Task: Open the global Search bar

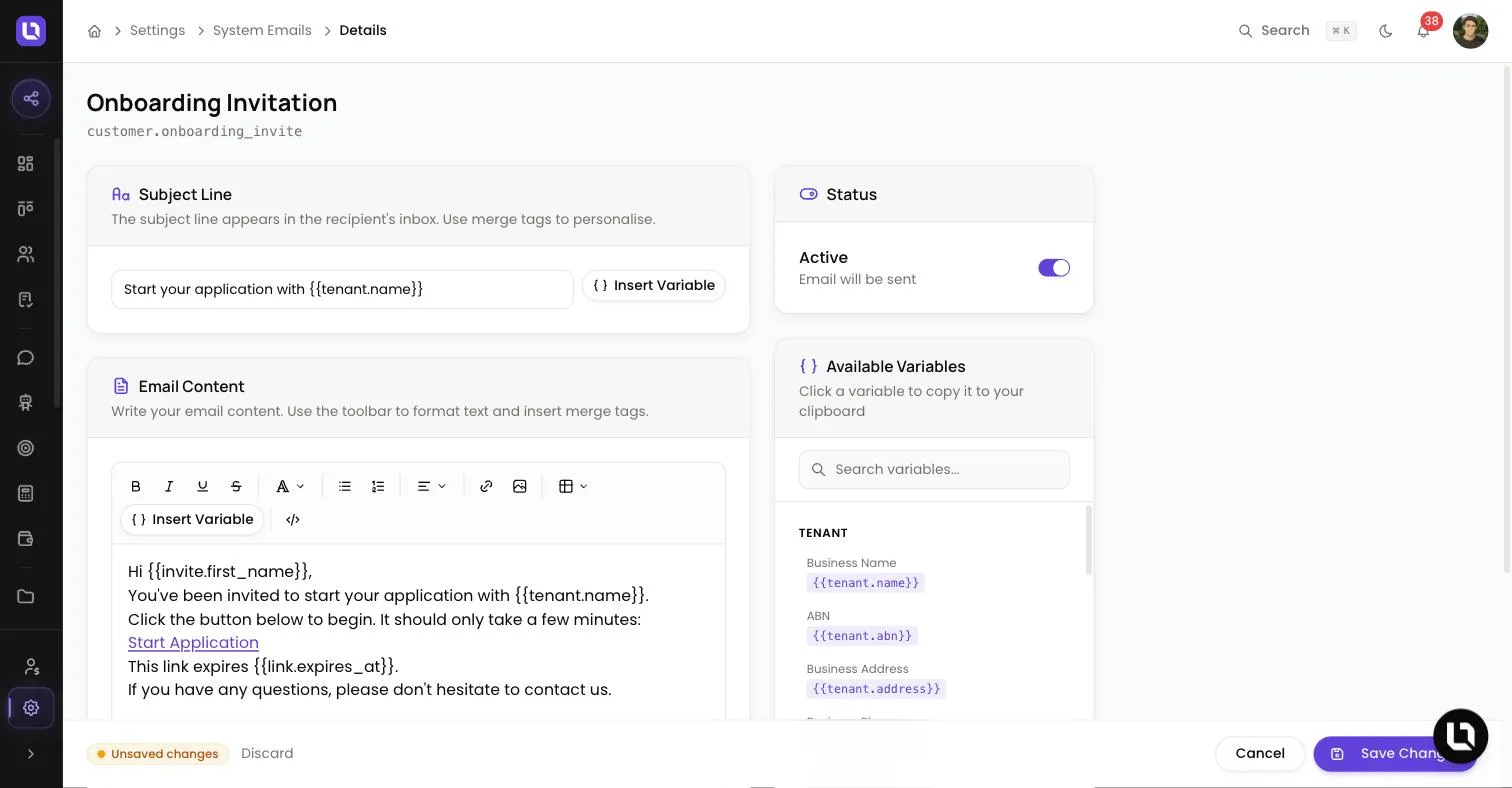Action: [x=1297, y=31]
